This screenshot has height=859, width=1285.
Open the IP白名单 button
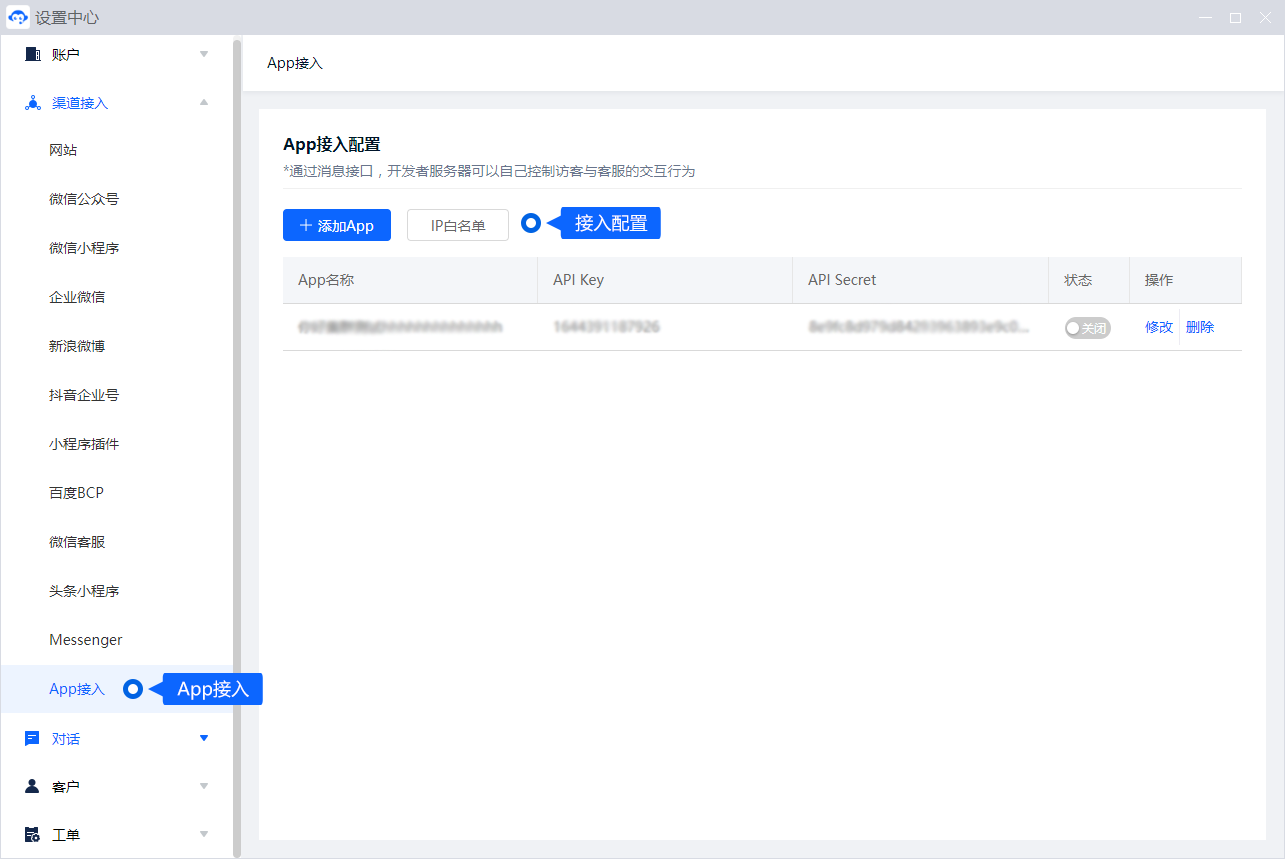tap(458, 225)
